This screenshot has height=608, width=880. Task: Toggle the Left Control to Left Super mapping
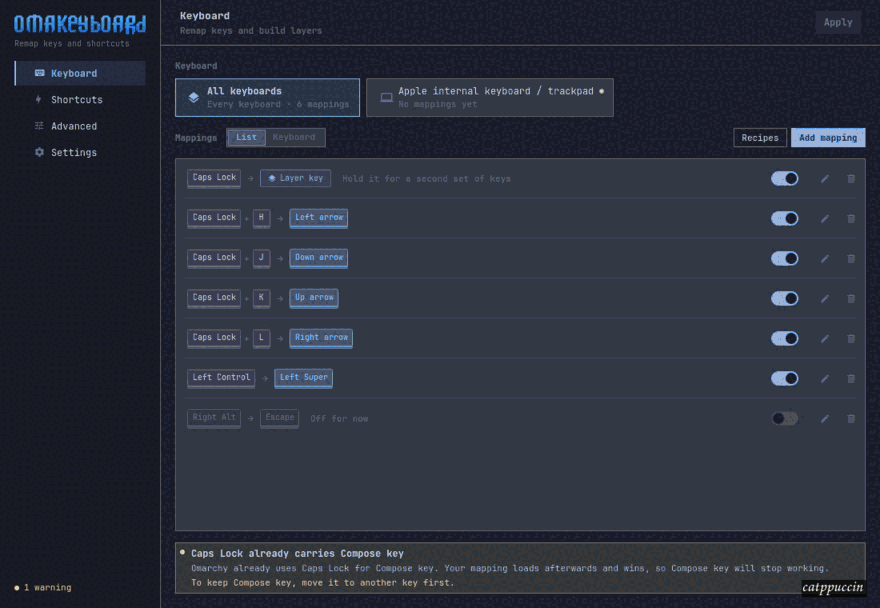pos(784,378)
